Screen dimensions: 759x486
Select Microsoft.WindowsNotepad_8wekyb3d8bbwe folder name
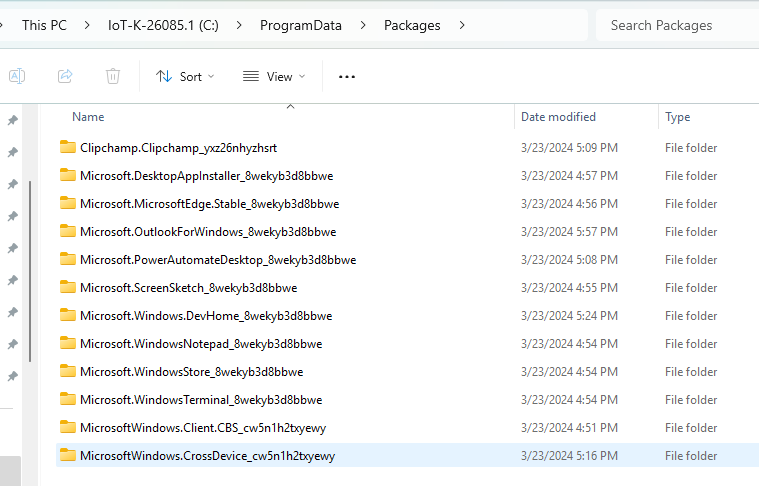point(201,344)
